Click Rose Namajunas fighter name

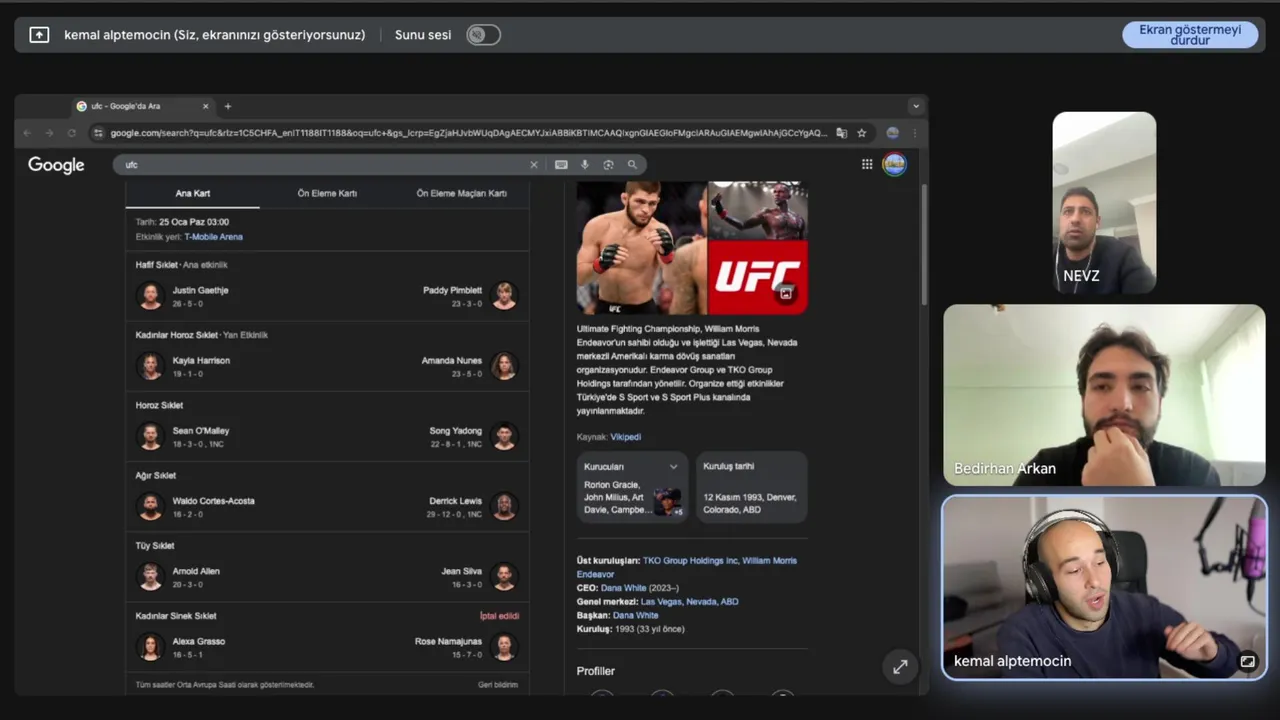click(449, 641)
